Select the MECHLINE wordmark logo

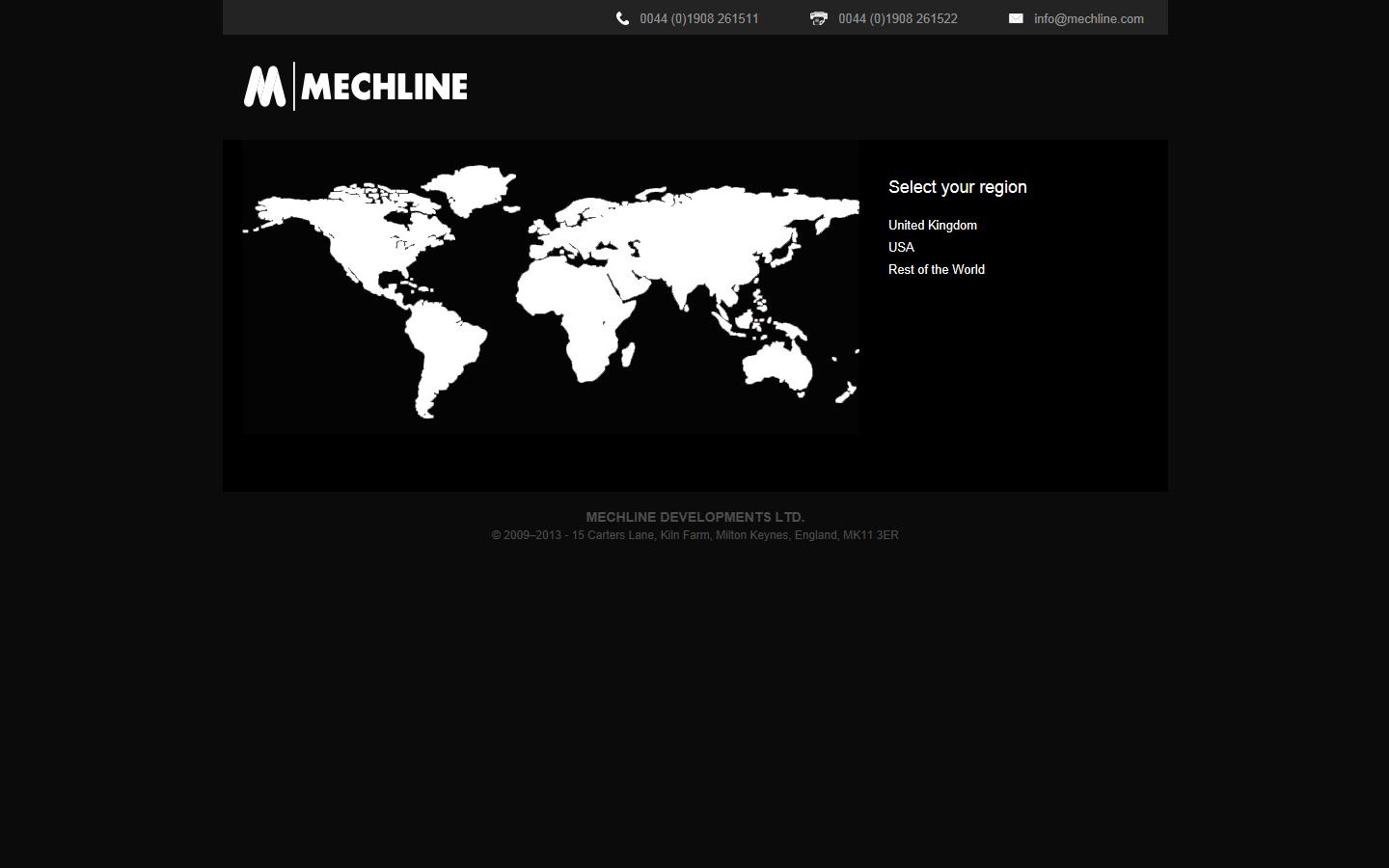384,86
